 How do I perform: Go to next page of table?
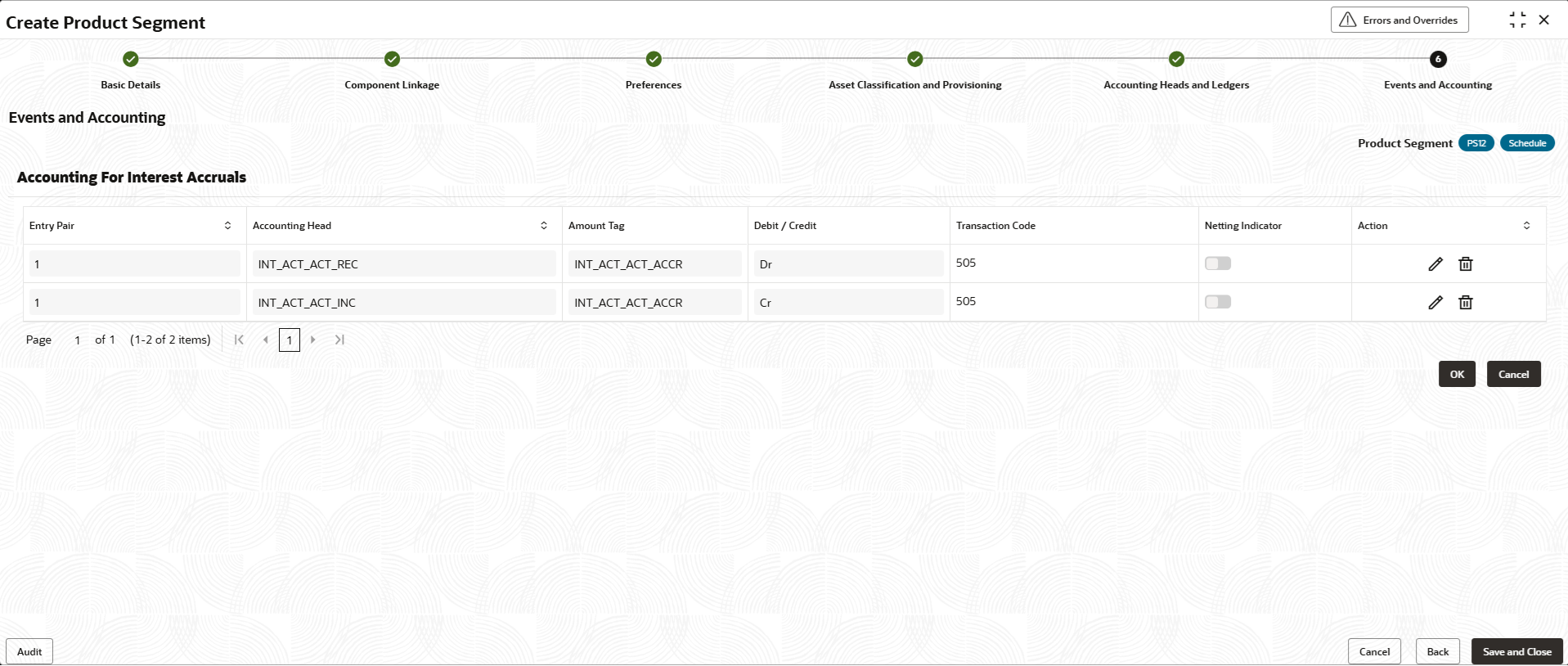click(312, 340)
